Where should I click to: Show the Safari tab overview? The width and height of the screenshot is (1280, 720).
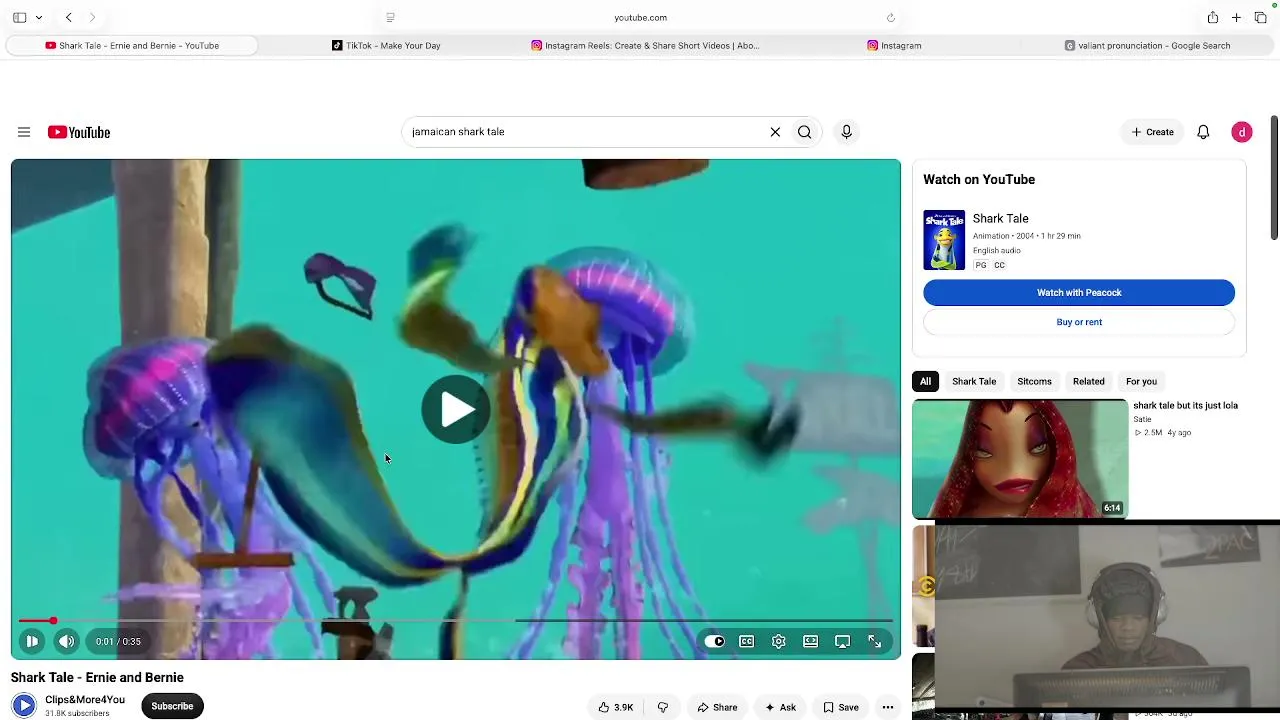pos(1260,17)
